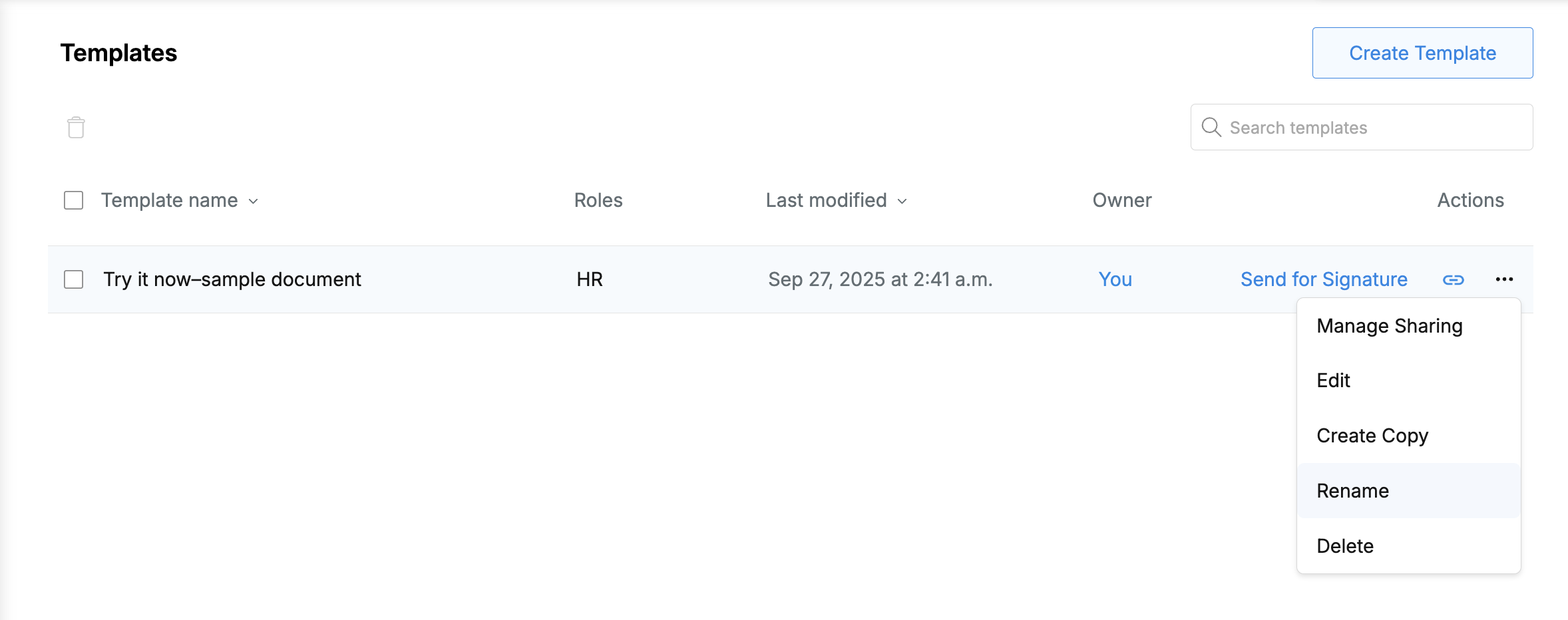Screen dimensions: 1568x620
Task: Select Create Copy menu option
Action: 1408,436
